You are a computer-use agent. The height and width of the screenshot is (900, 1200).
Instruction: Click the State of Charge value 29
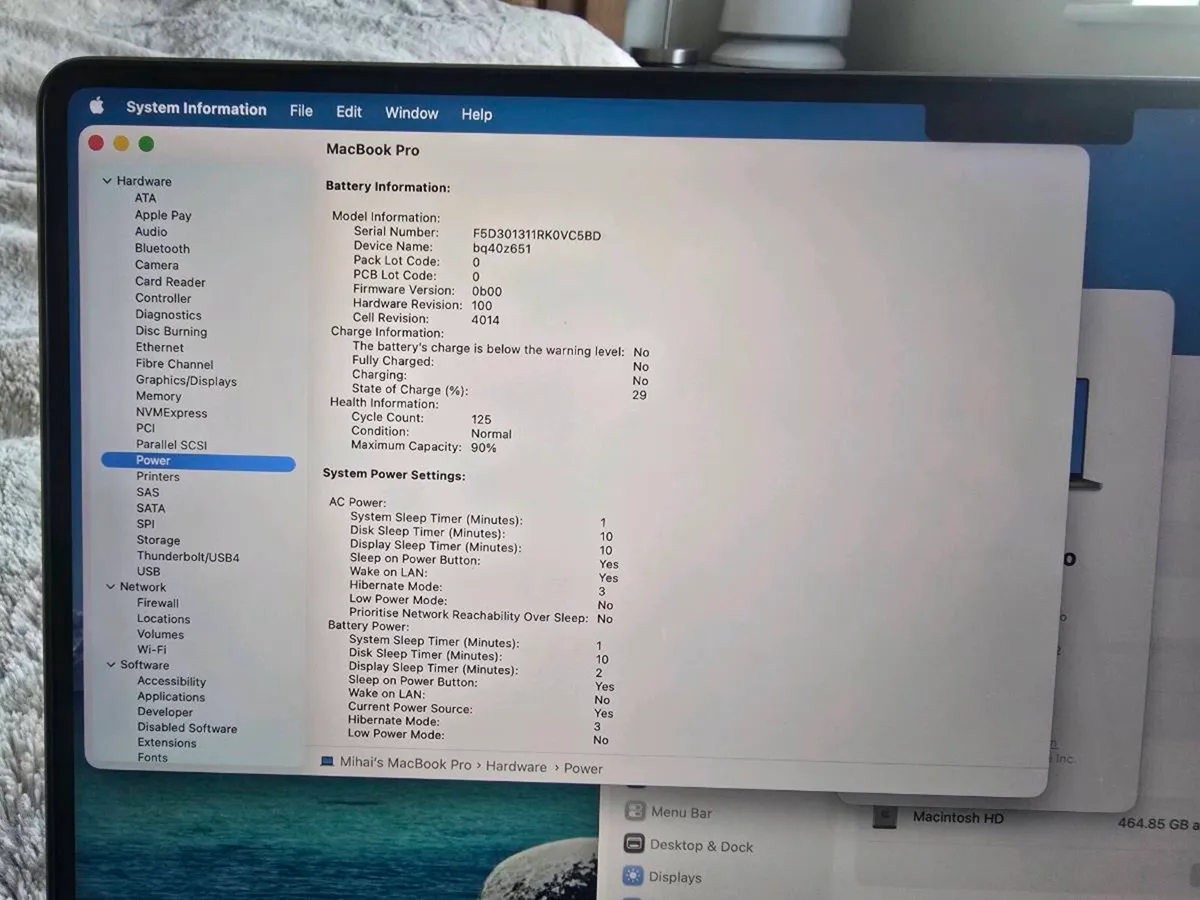click(x=639, y=395)
